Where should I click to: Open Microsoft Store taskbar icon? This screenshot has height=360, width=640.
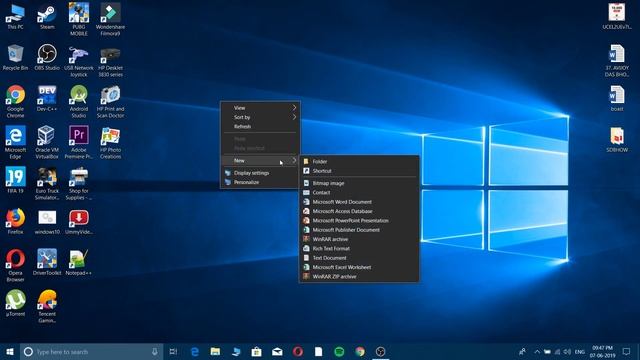256,351
